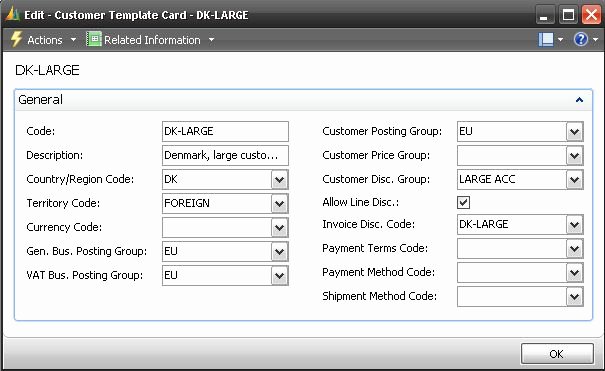
Task: Click the DK country code value
Action: click(x=171, y=179)
